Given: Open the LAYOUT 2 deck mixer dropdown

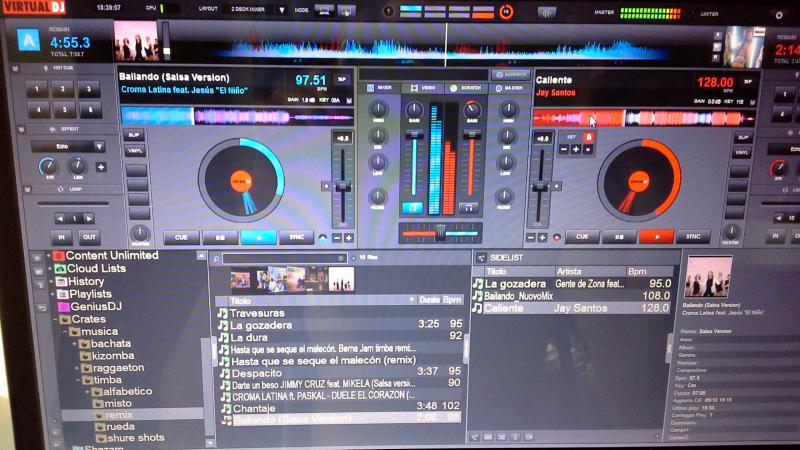Looking at the screenshot, I should click(x=282, y=10).
